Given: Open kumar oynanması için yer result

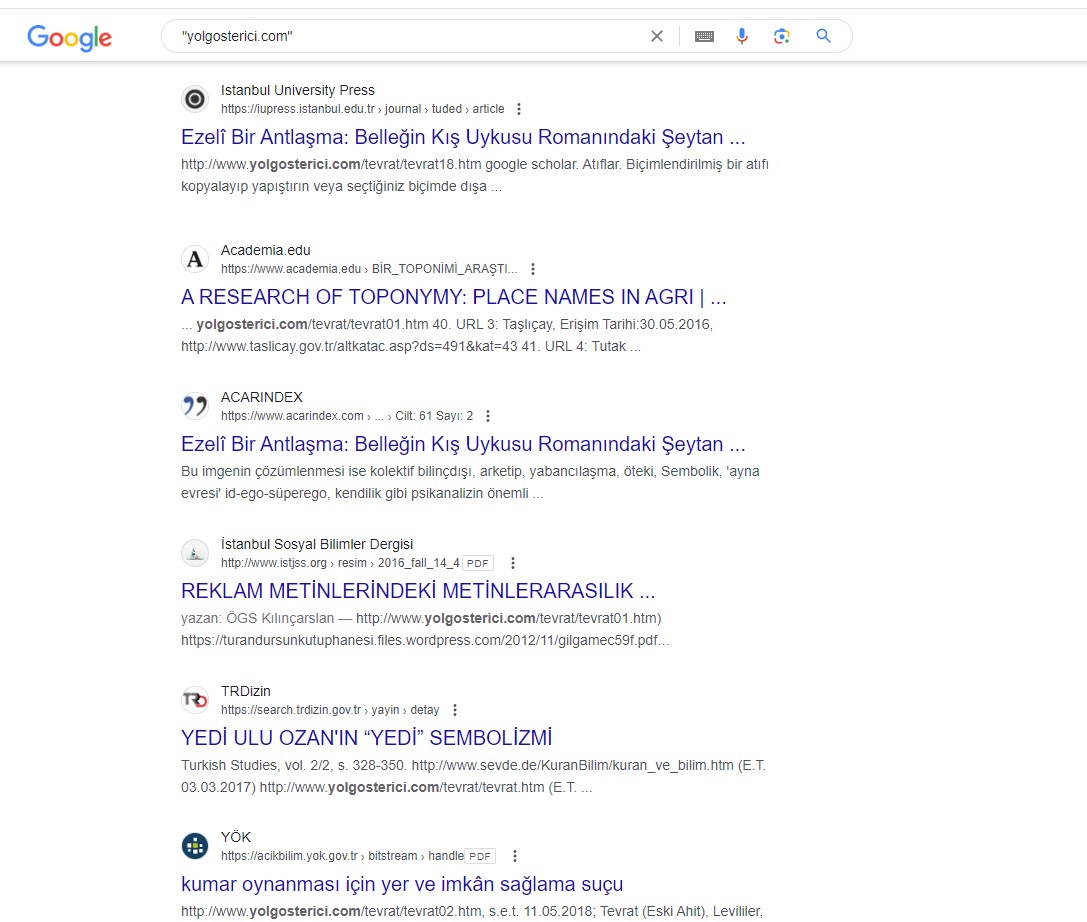Looking at the screenshot, I should (402, 884).
